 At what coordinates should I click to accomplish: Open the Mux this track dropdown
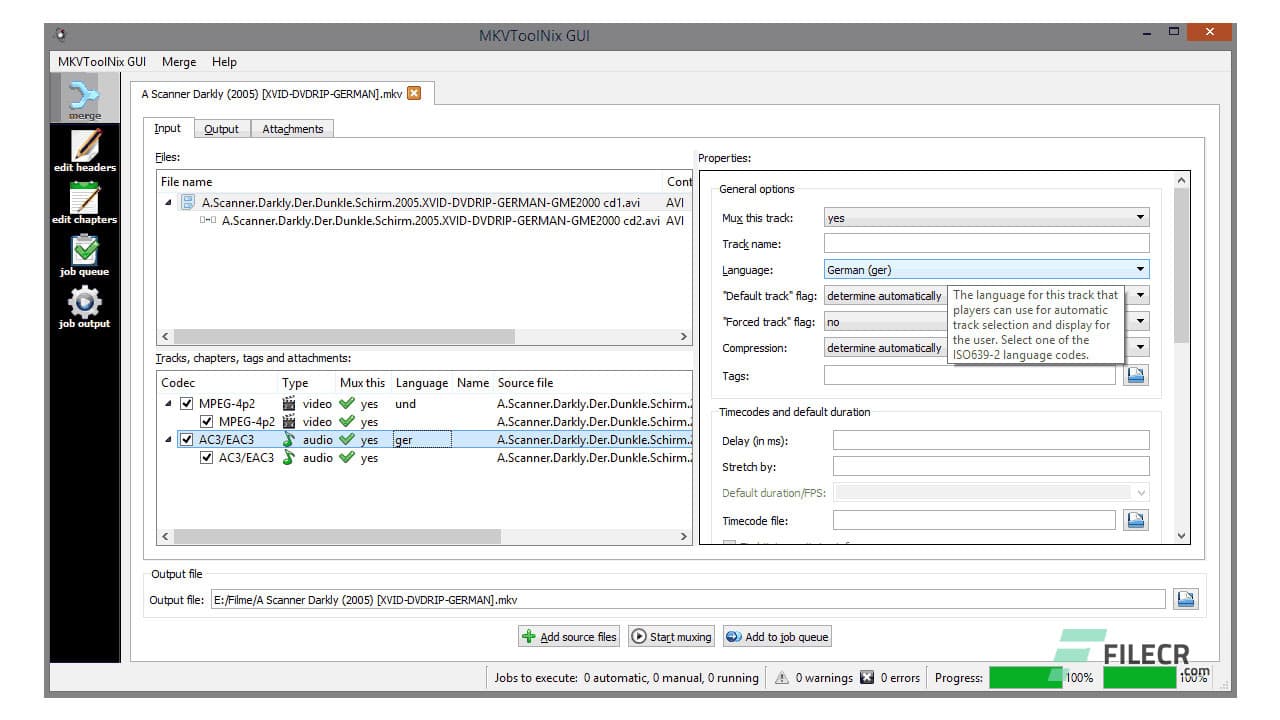pyautogui.click(x=986, y=218)
